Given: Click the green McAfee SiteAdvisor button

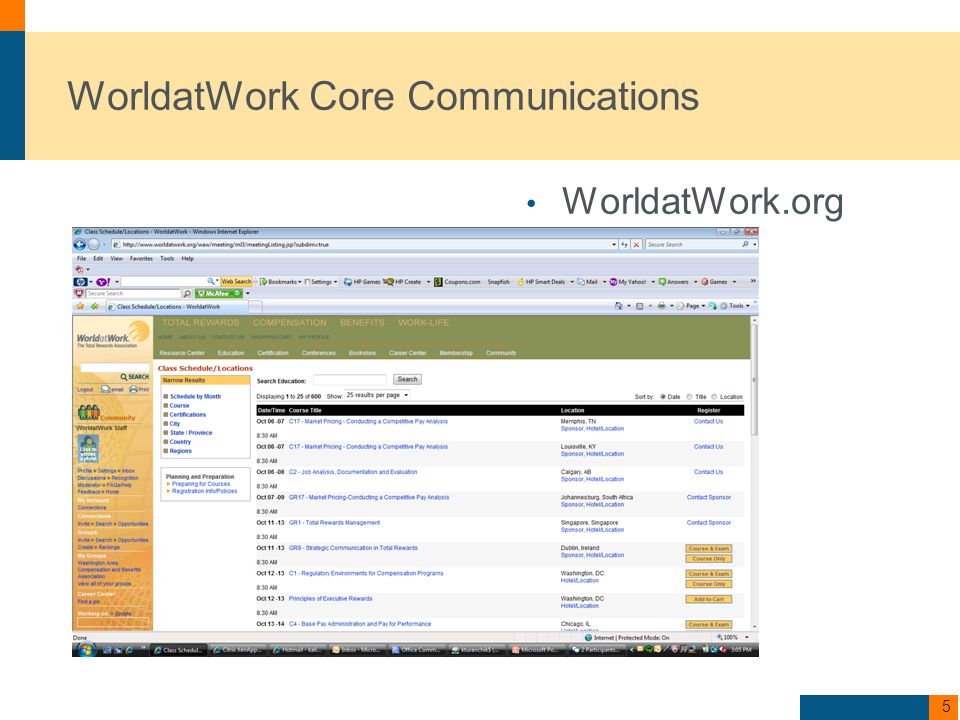Looking at the screenshot, I should coord(219,293).
